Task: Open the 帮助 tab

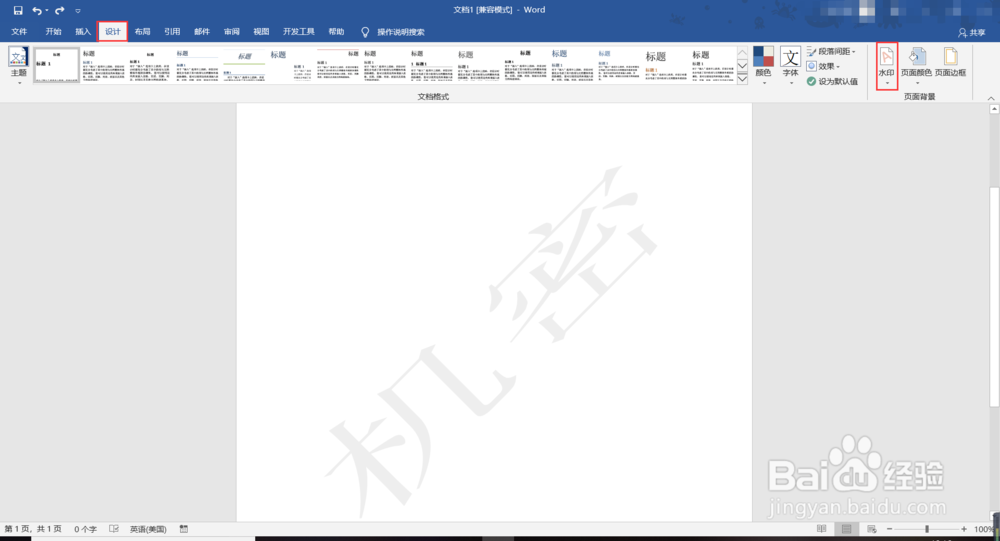Action: pyautogui.click(x=336, y=31)
